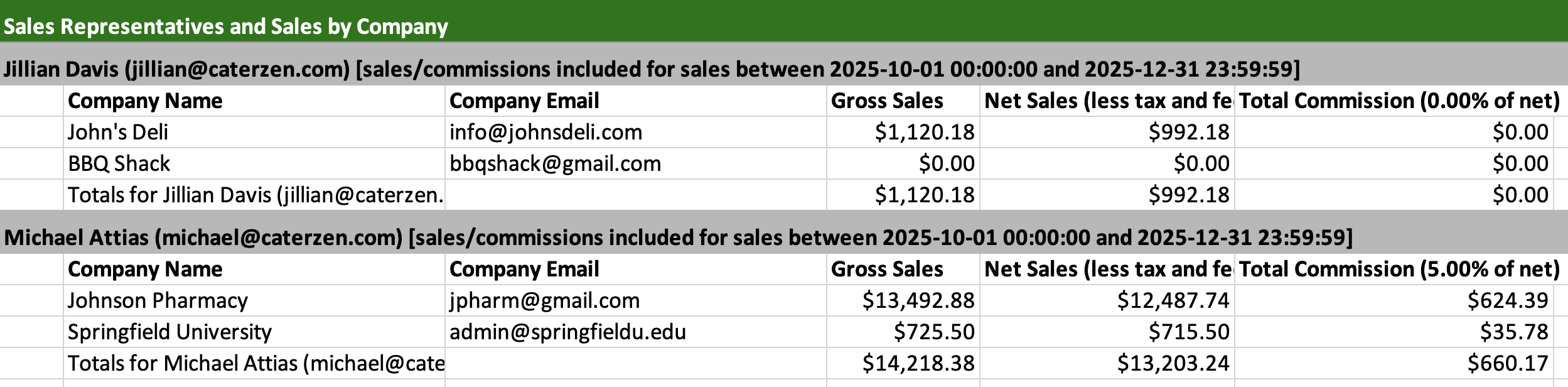
Task: Click the "Sales Representatives and Sales by Company" title
Action: coord(226,27)
